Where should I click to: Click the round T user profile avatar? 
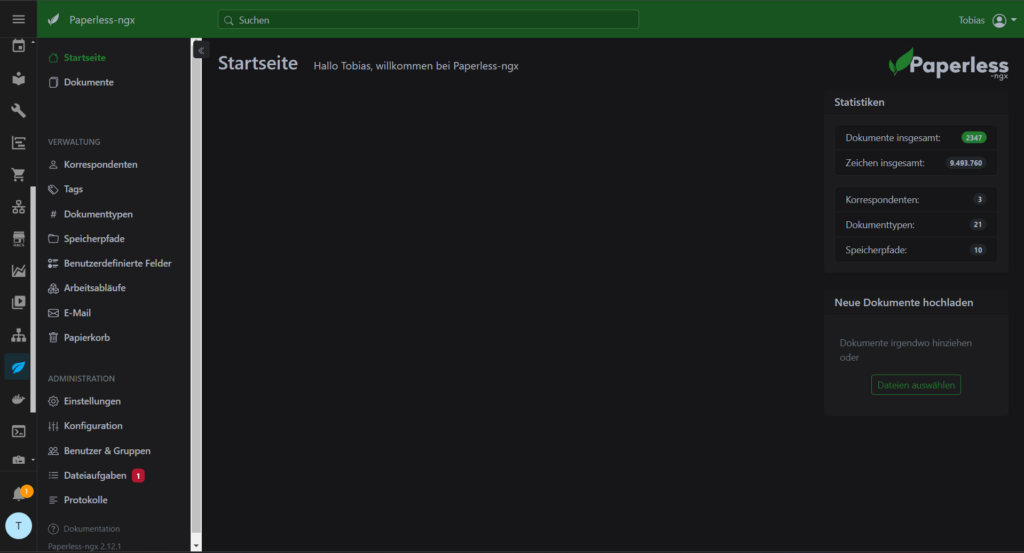tap(18, 526)
